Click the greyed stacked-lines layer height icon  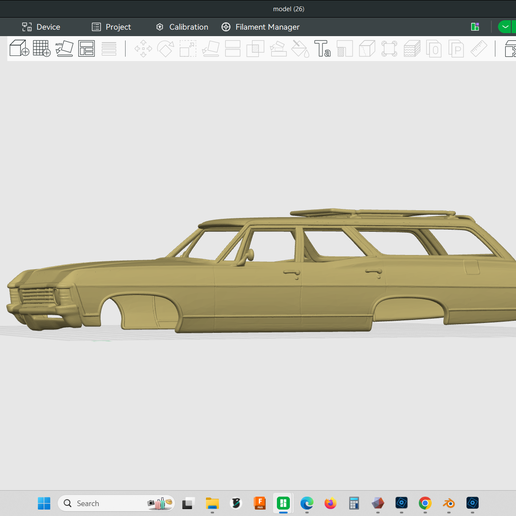click(109, 49)
